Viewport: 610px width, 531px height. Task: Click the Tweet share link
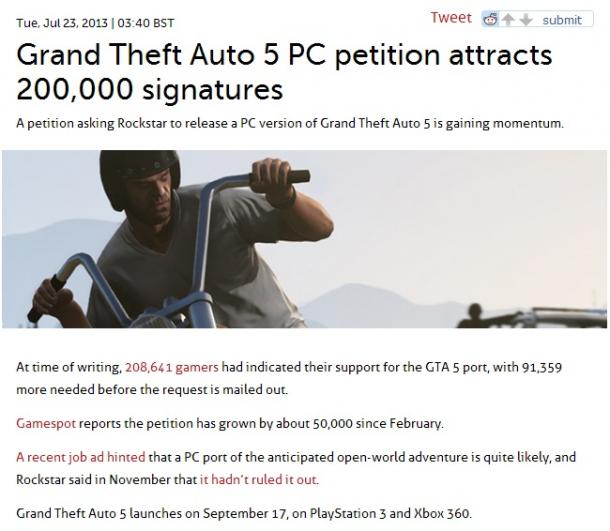click(450, 18)
